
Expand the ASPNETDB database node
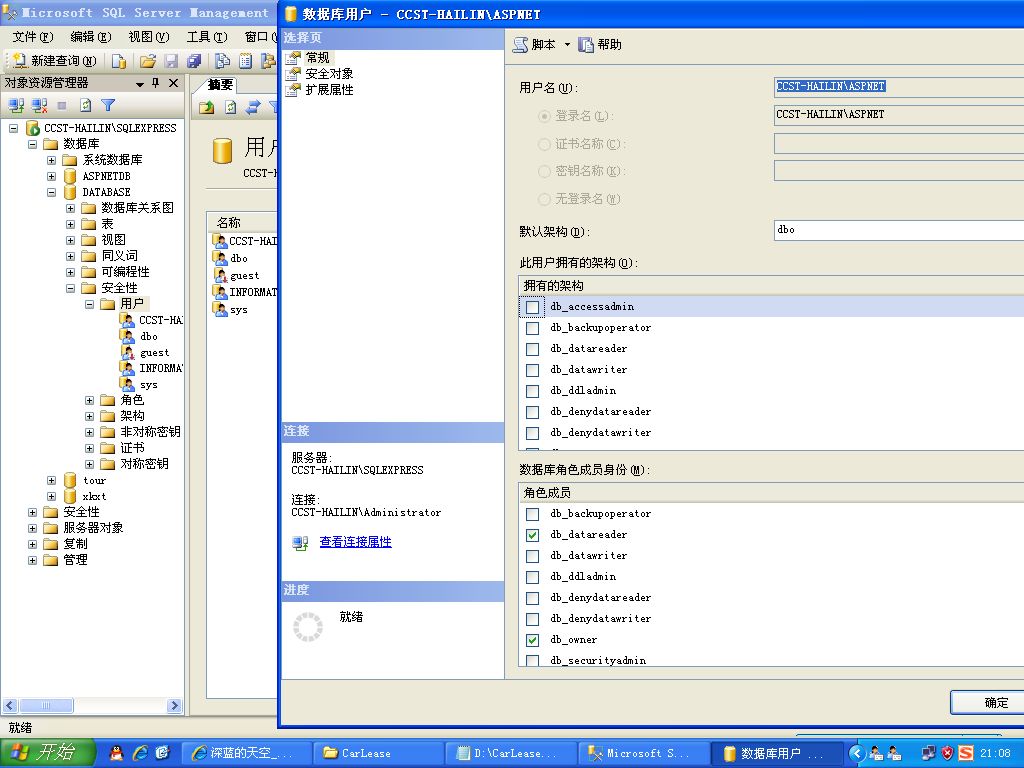pos(52,176)
